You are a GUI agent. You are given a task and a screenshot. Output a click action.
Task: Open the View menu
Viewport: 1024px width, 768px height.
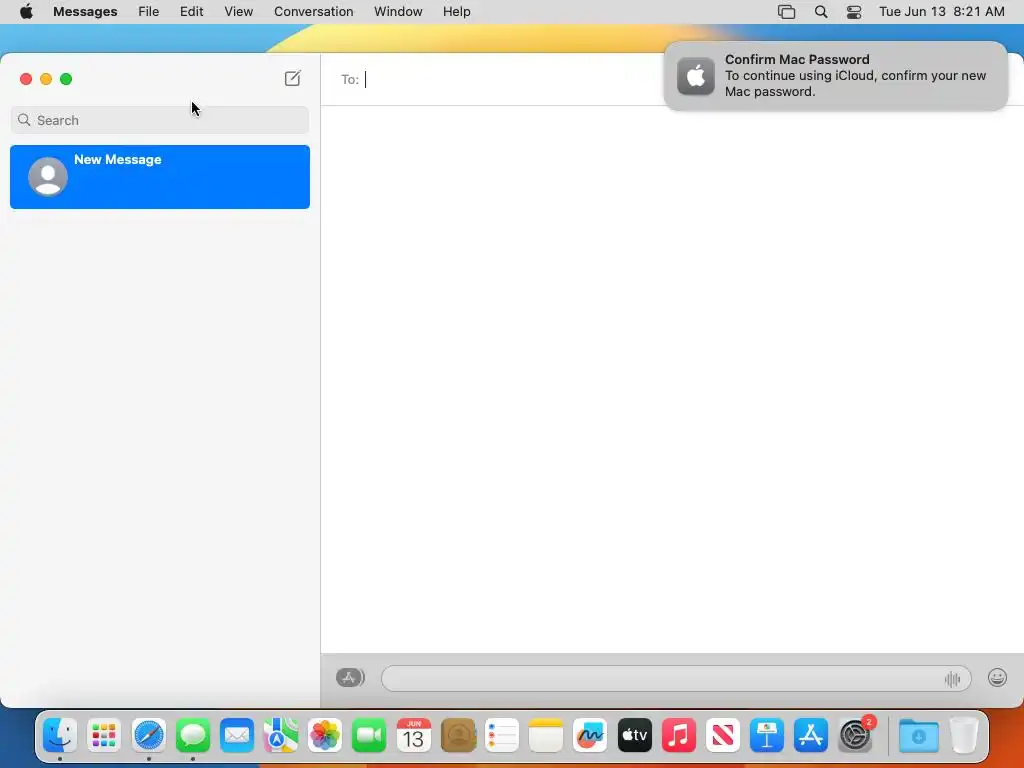238,12
